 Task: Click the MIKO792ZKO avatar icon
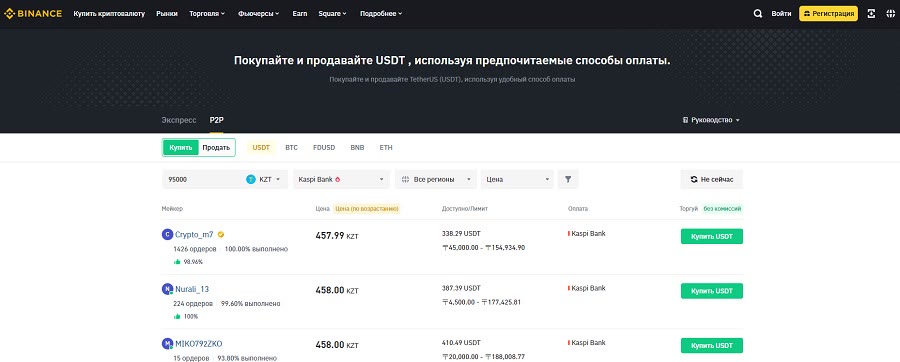pyautogui.click(x=167, y=344)
